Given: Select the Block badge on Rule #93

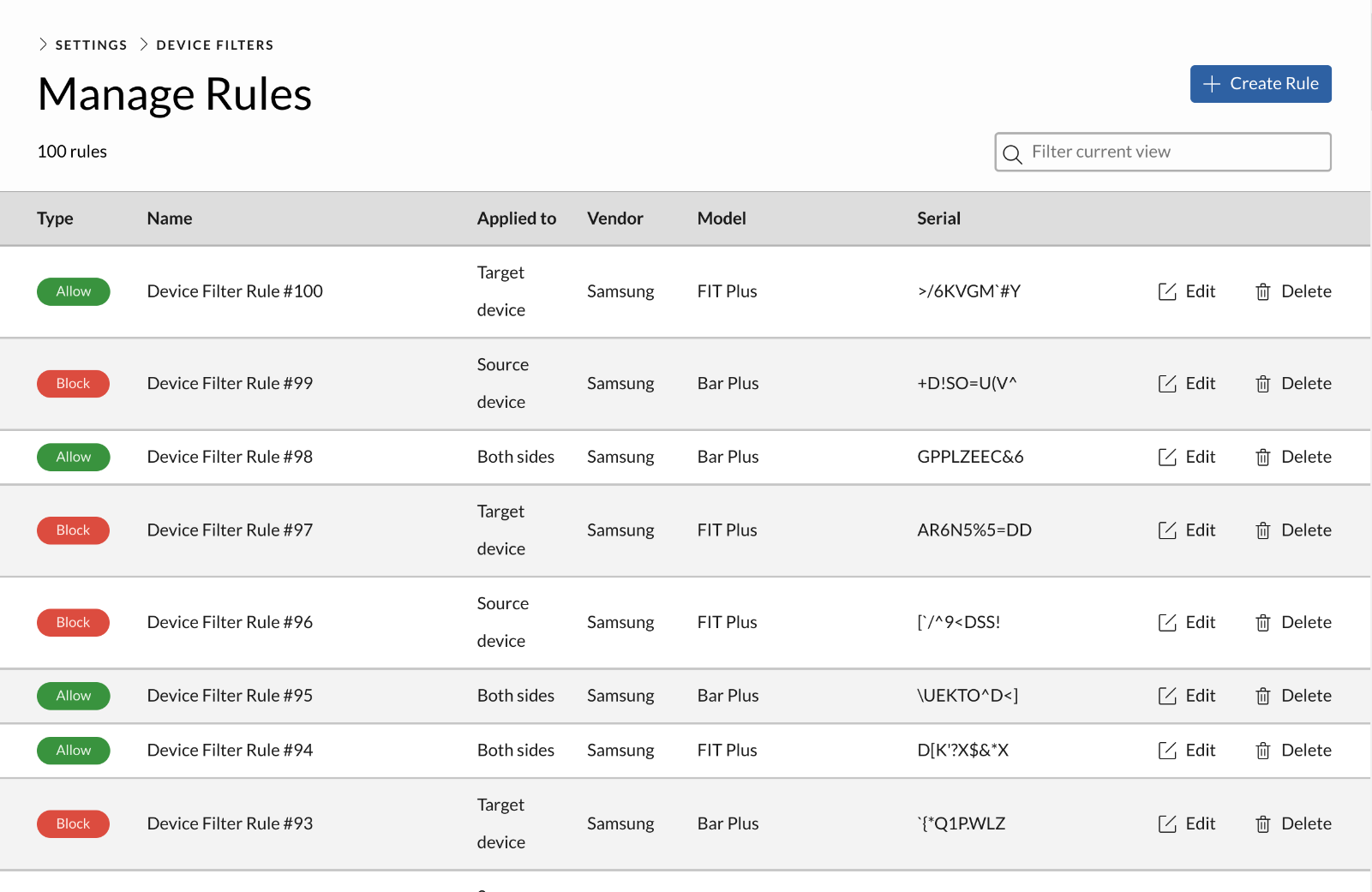Looking at the screenshot, I should coord(73,823).
